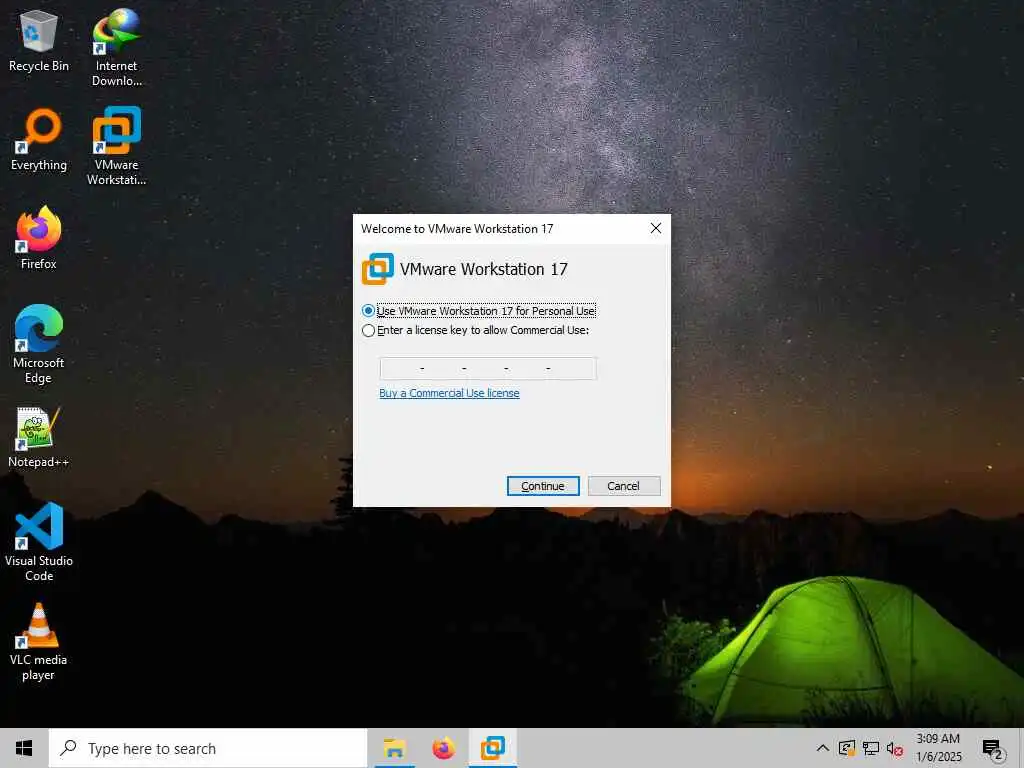Select the VMware Workstation desktop shortcut

coord(116,146)
